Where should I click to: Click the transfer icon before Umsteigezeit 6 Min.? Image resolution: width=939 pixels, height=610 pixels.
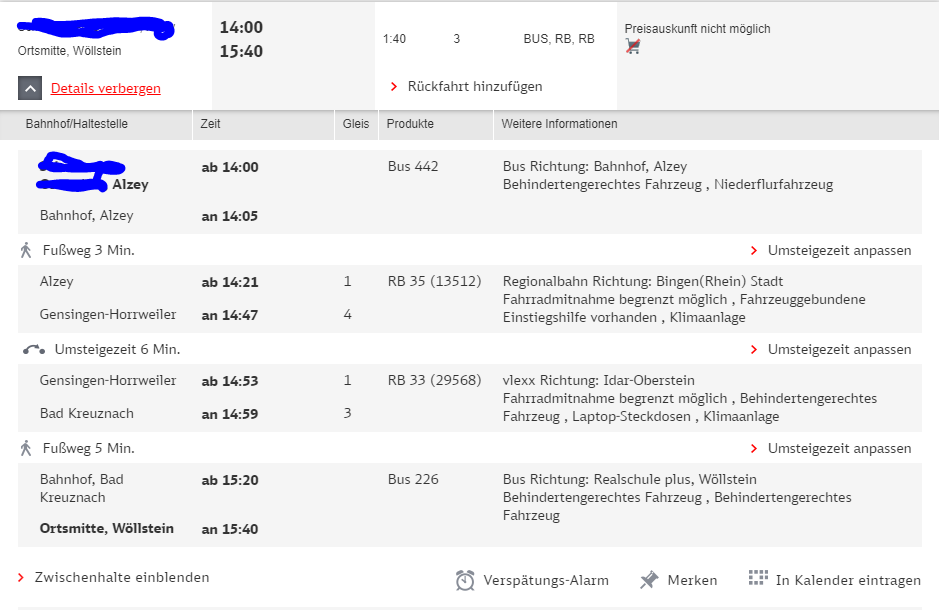[33, 349]
